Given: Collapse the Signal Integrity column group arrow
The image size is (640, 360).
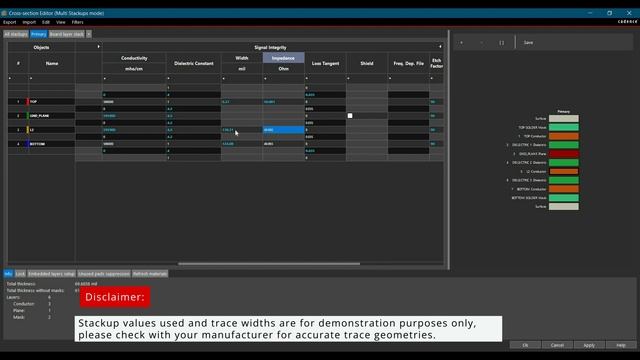Looking at the screenshot, I should [x=440, y=47].
